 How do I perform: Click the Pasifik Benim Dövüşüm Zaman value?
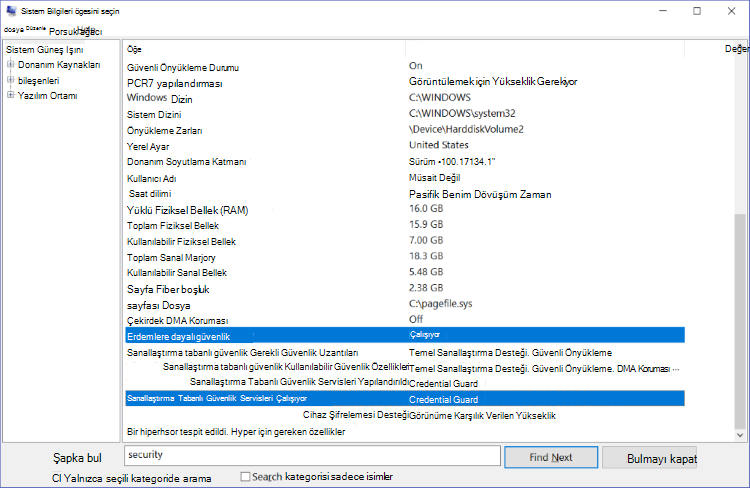tap(480, 194)
